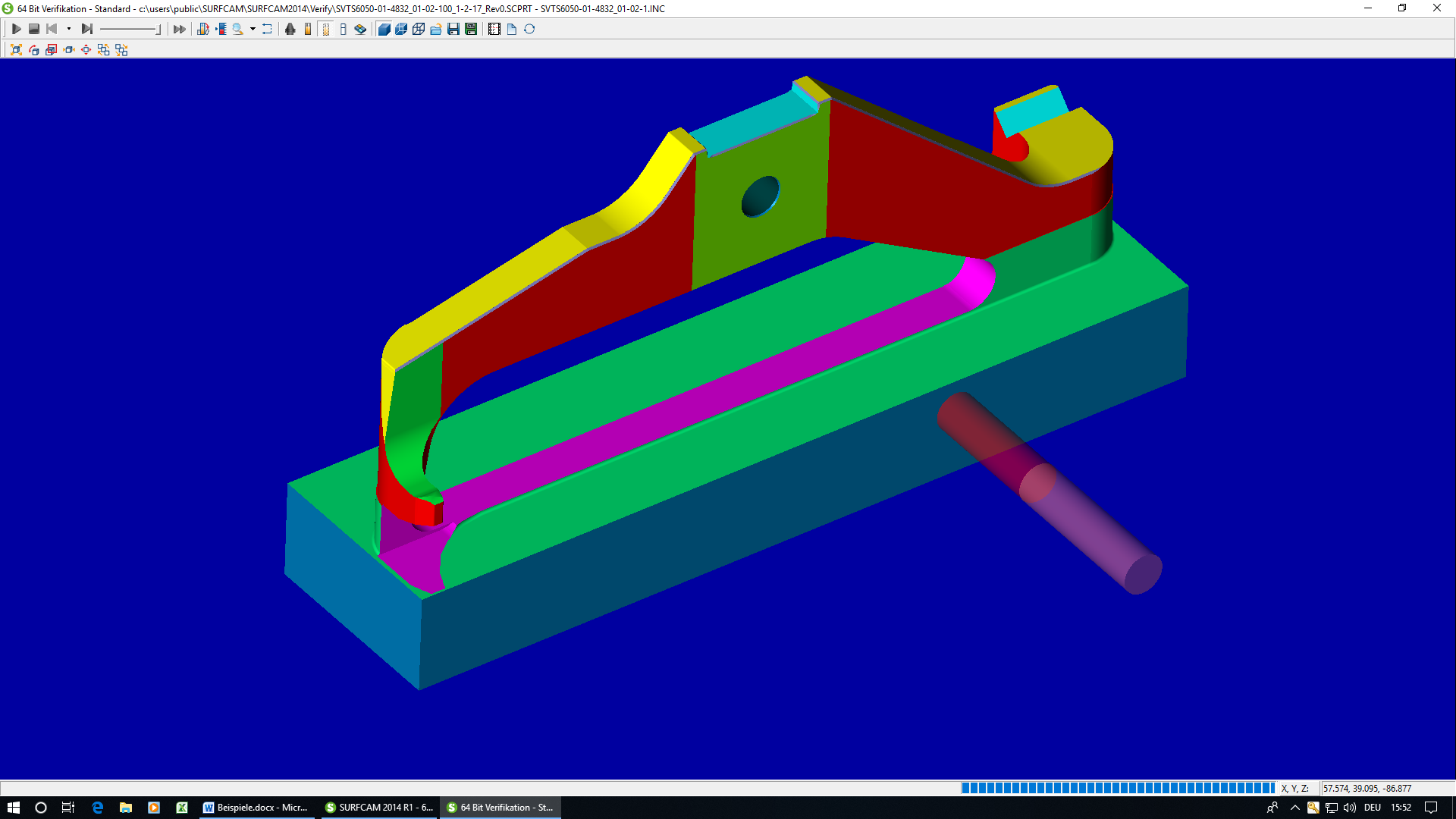Click the magnifier zoom tool icon
This screenshot has height=819, width=1456.
coord(237,29)
